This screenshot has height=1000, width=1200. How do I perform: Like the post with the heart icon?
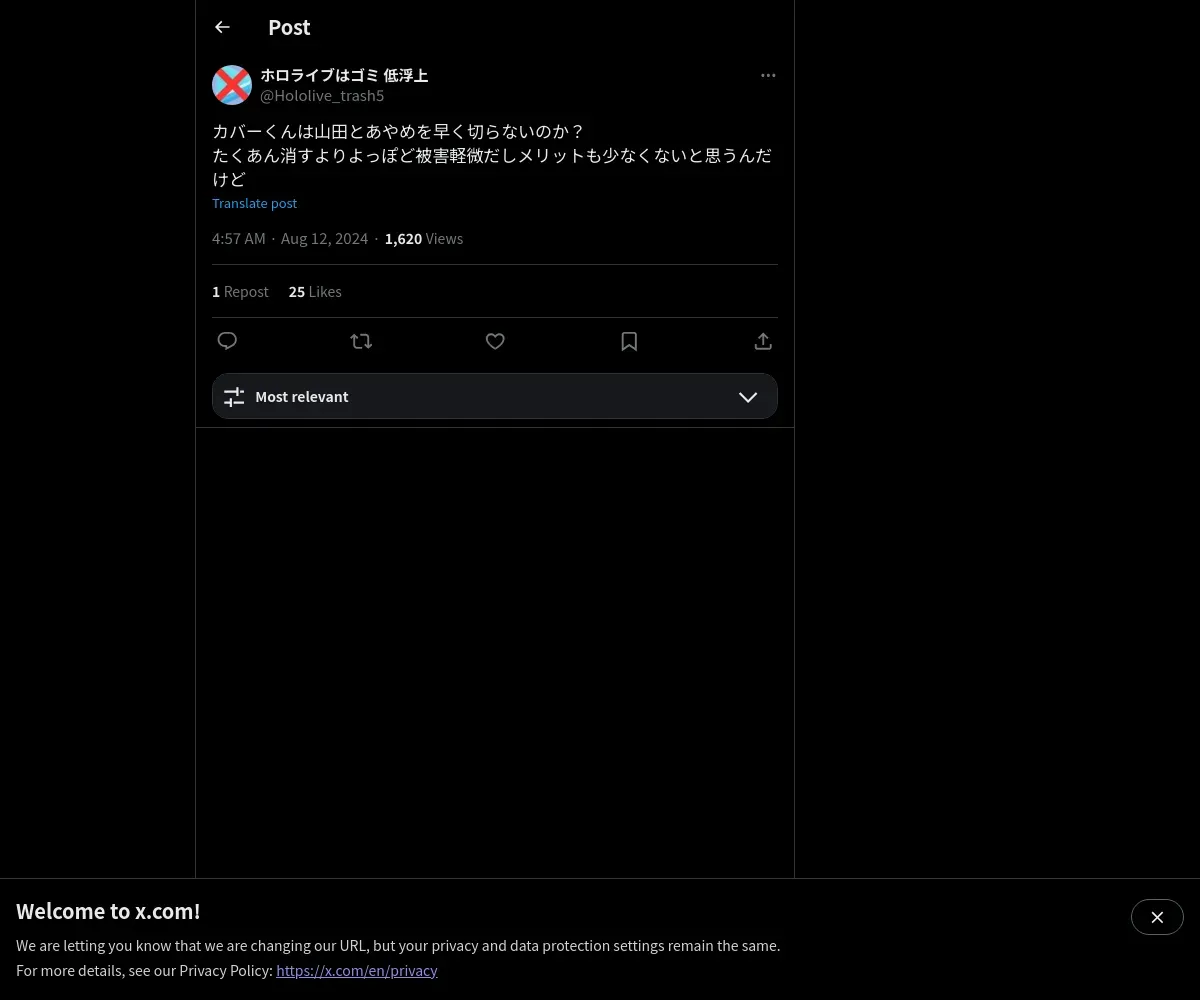495,341
